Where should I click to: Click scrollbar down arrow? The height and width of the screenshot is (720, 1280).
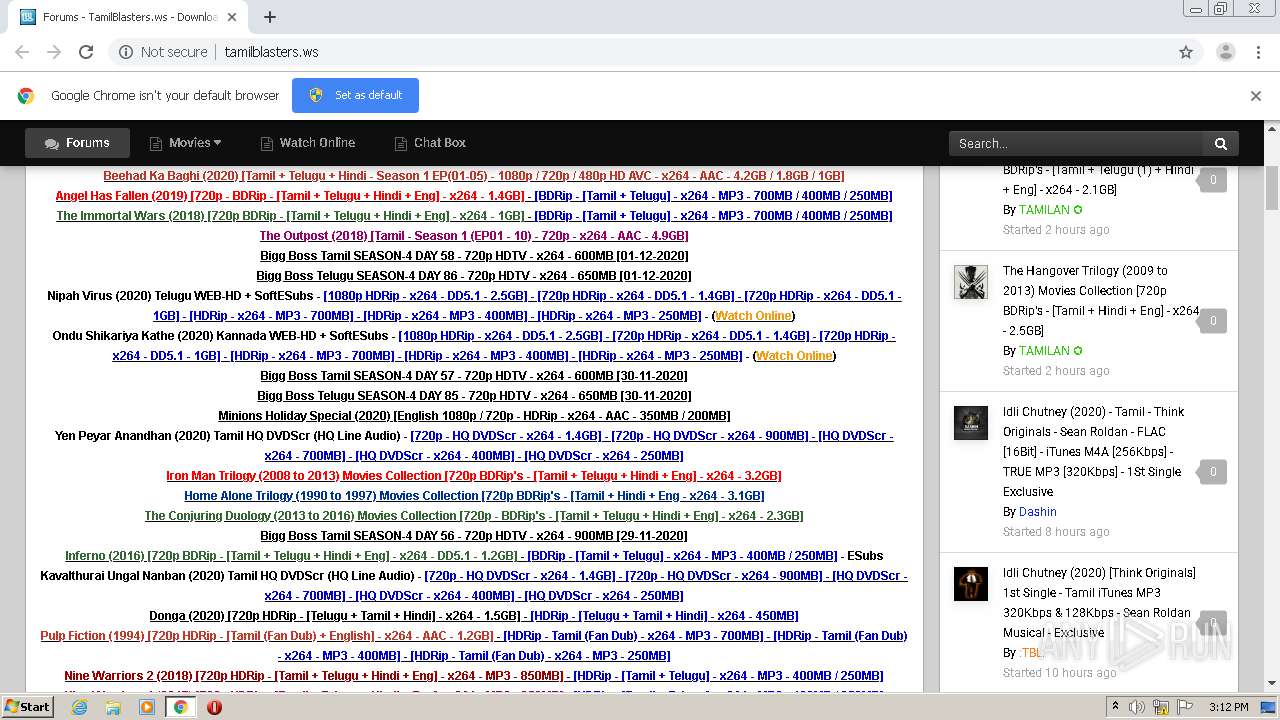pyautogui.click(x=1272, y=683)
